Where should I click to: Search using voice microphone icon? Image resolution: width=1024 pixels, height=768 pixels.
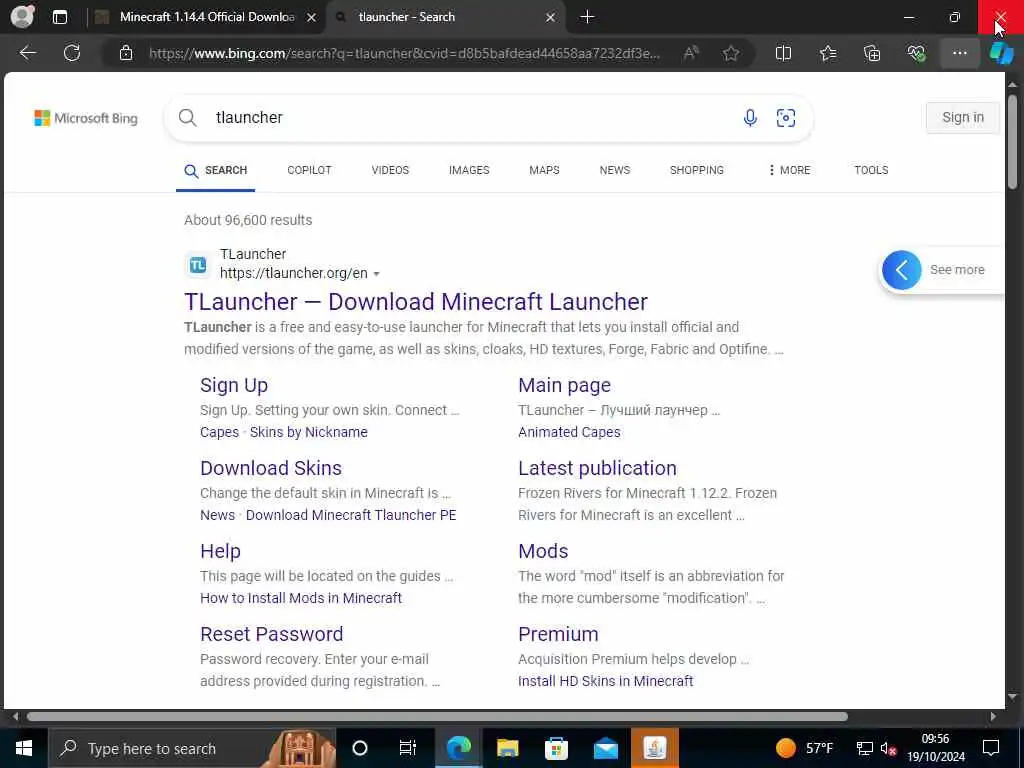(750, 118)
